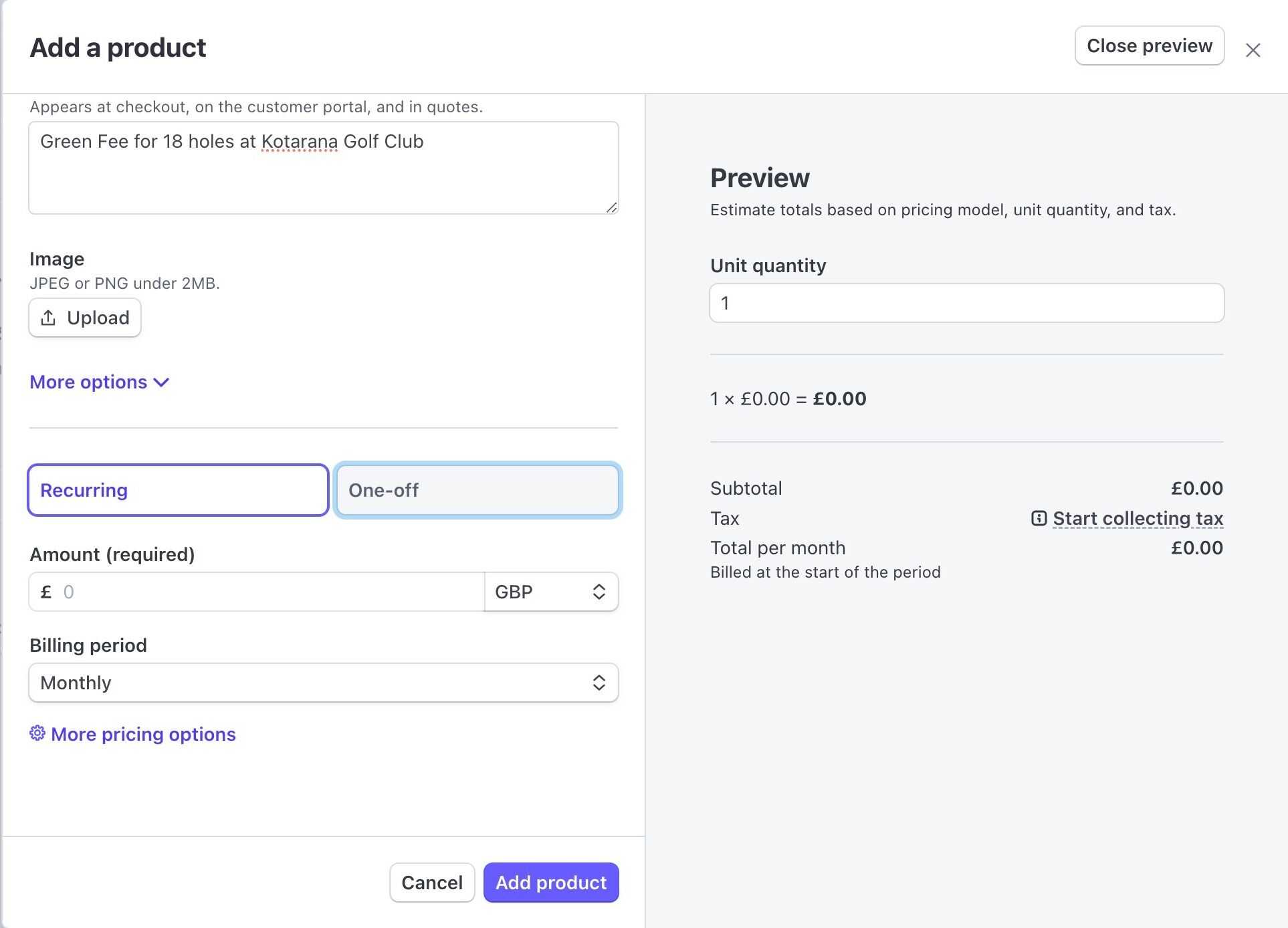
Task: Click Start collecting tax link
Action: pyautogui.click(x=1138, y=518)
